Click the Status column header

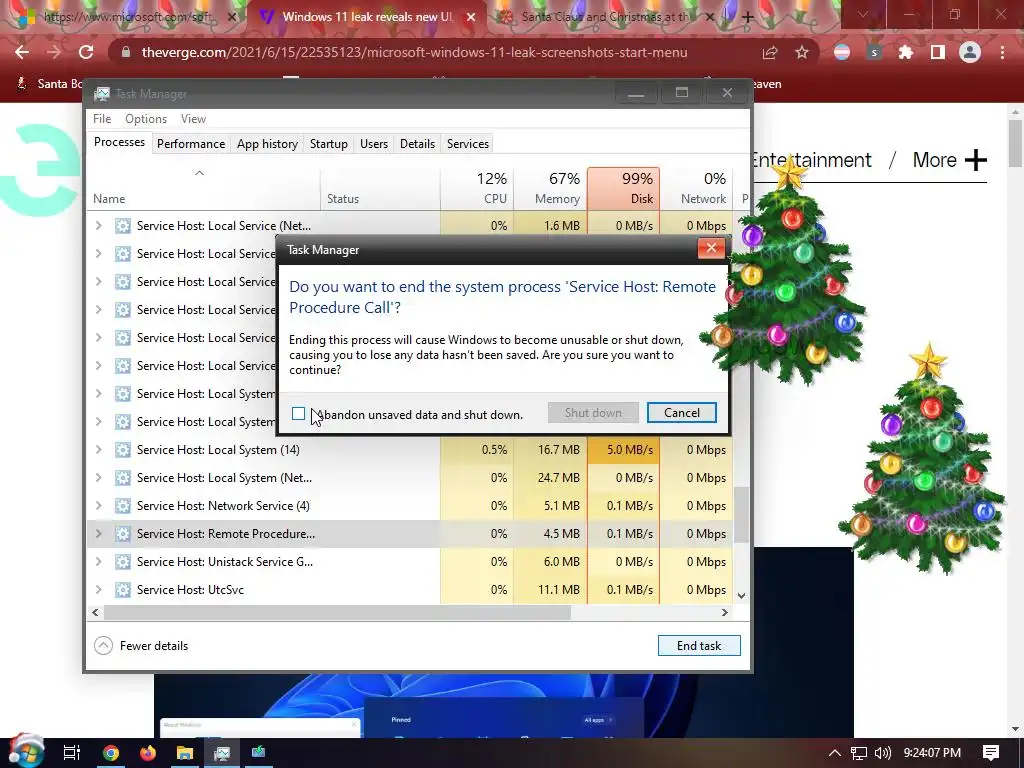click(380, 188)
